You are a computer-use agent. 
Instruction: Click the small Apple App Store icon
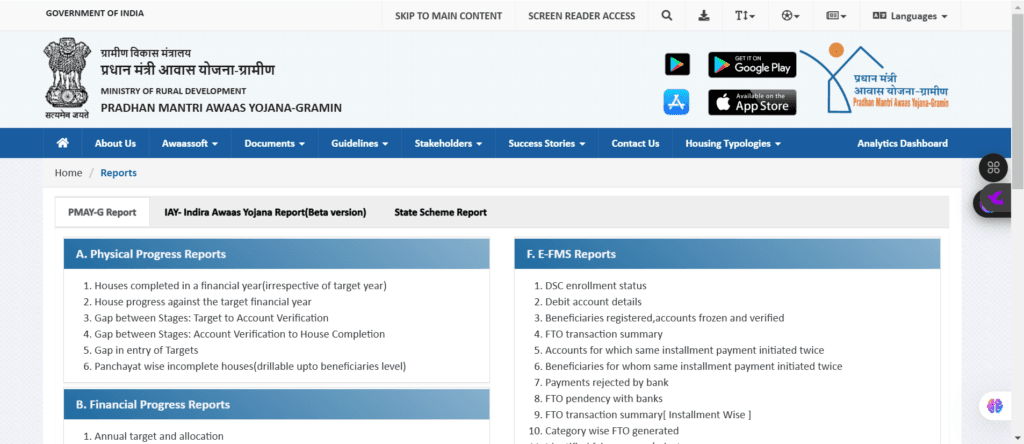[677, 103]
